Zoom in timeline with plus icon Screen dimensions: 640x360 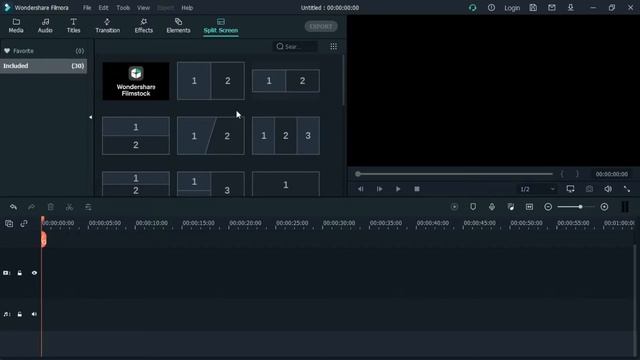(604, 207)
